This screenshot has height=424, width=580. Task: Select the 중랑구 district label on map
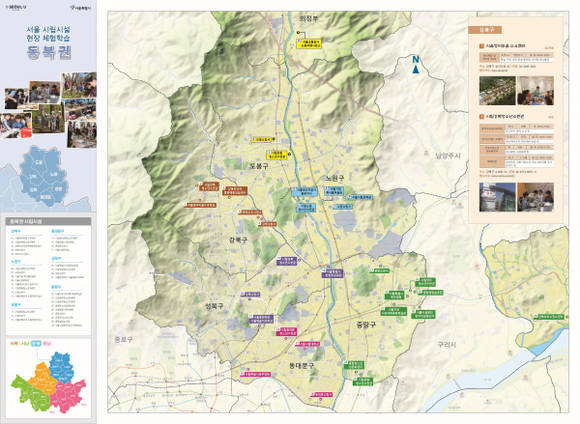[x=366, y=324]
